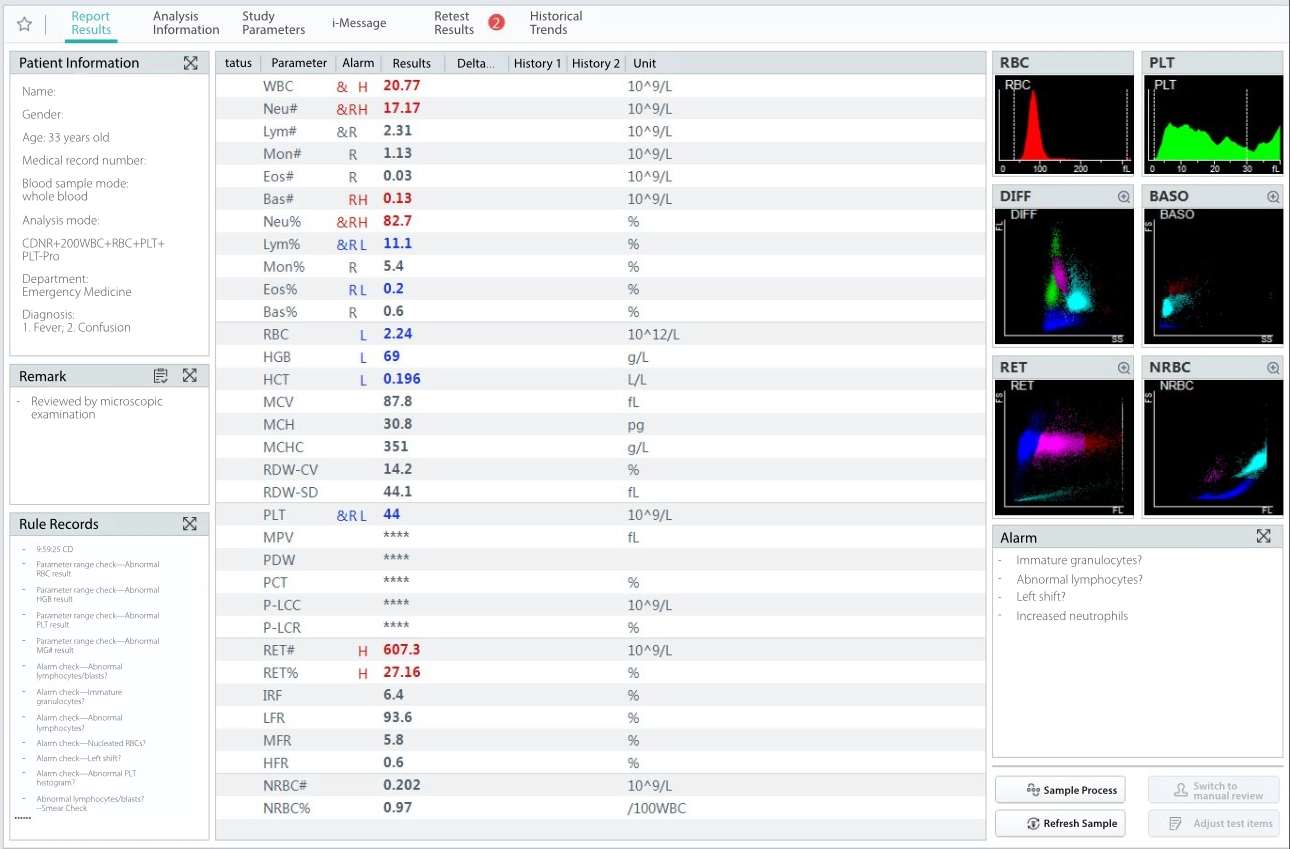The width and height of the screenshot is (1290, 849).
Task: Zoom into the NRBC scattergram
Action: coord(1273,368)
